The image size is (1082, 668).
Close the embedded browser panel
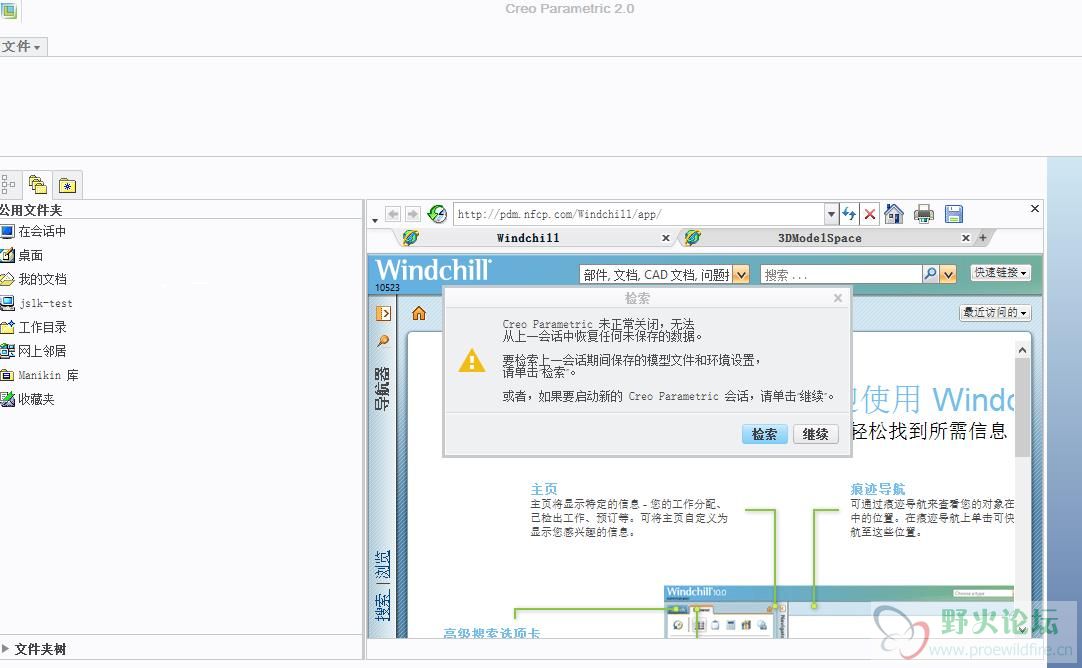(x=1034, y=208)
